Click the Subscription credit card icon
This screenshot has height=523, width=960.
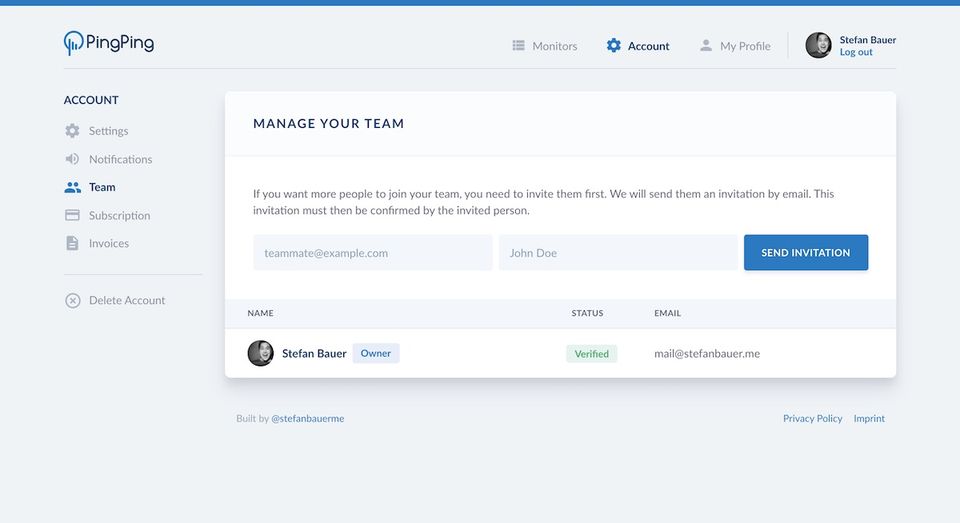click(72, 215)
